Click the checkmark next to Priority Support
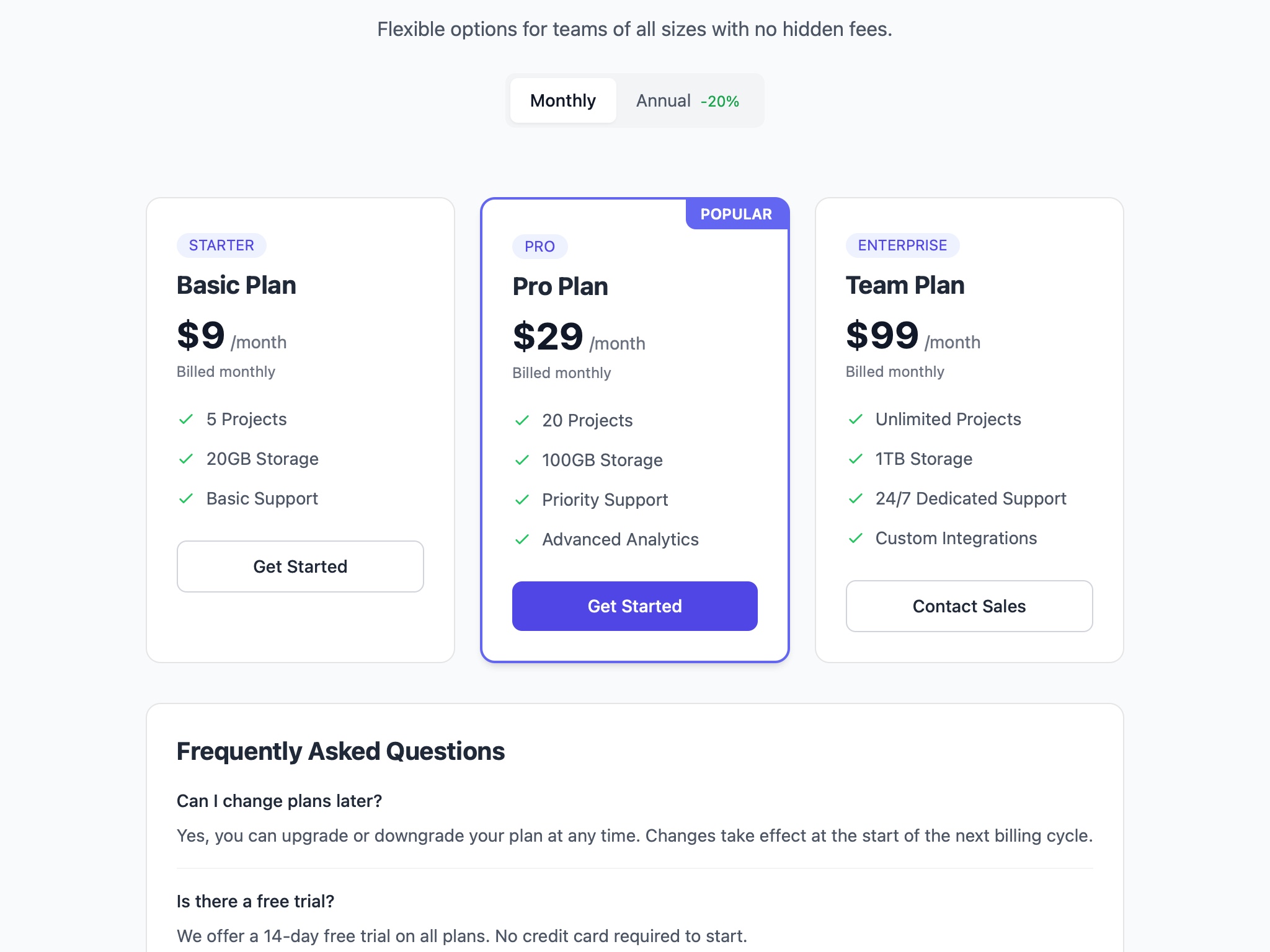 (x=522, y=500)
